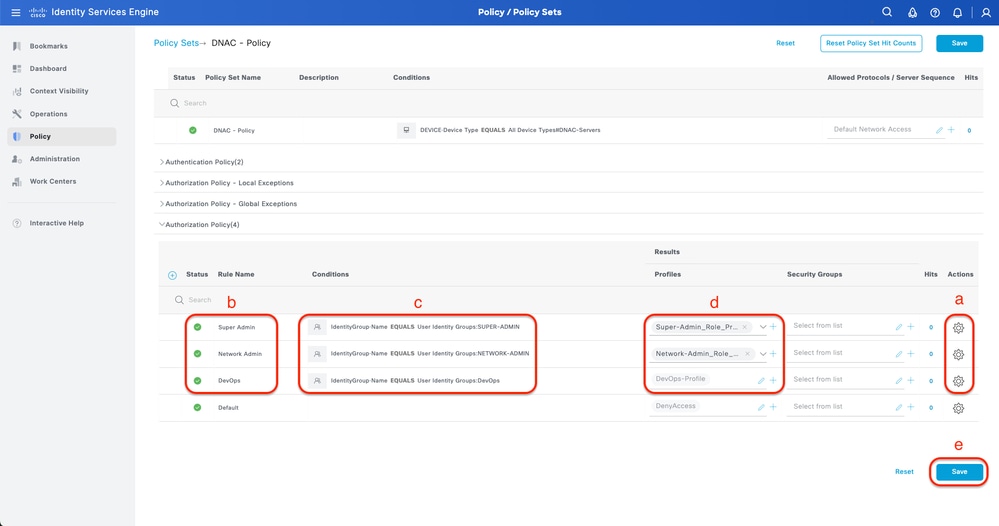The width and height of the screenshot is (999, 526).
Task: Toggle status of Network Admin rule
Action: (198, 353)
